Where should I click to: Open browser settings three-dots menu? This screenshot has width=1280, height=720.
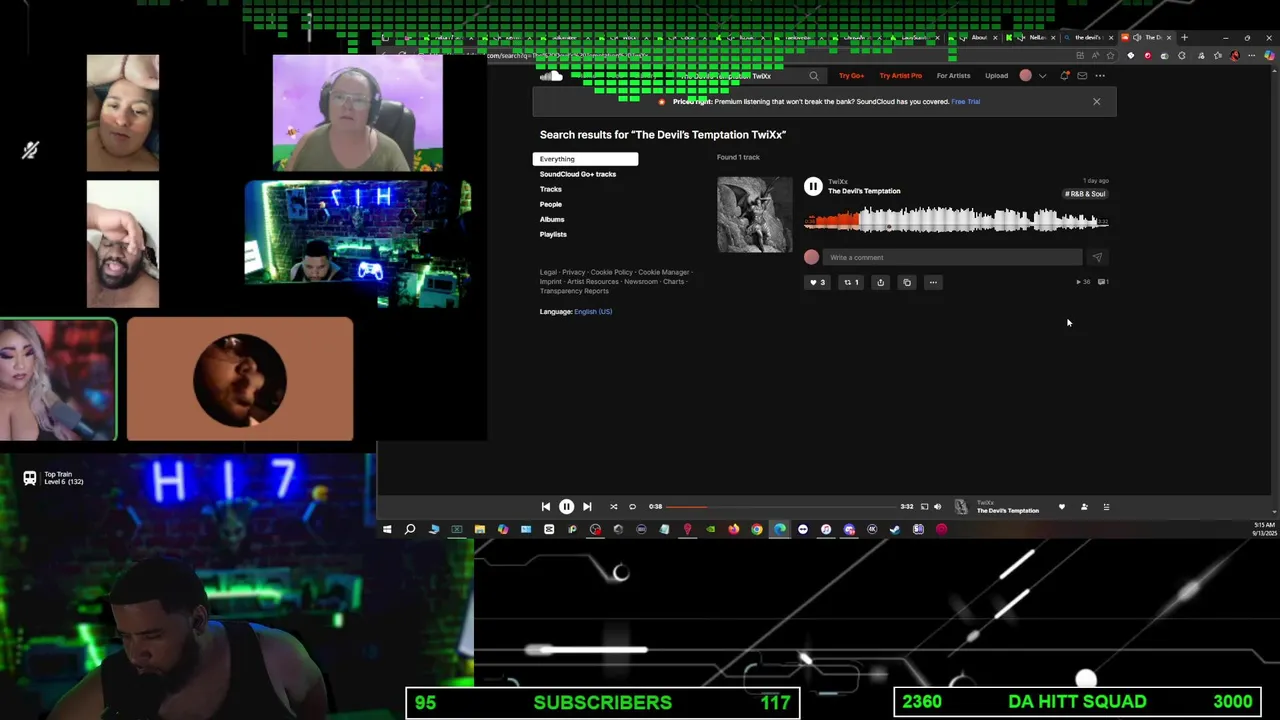pyautogui.click(x=1251, y=56)
